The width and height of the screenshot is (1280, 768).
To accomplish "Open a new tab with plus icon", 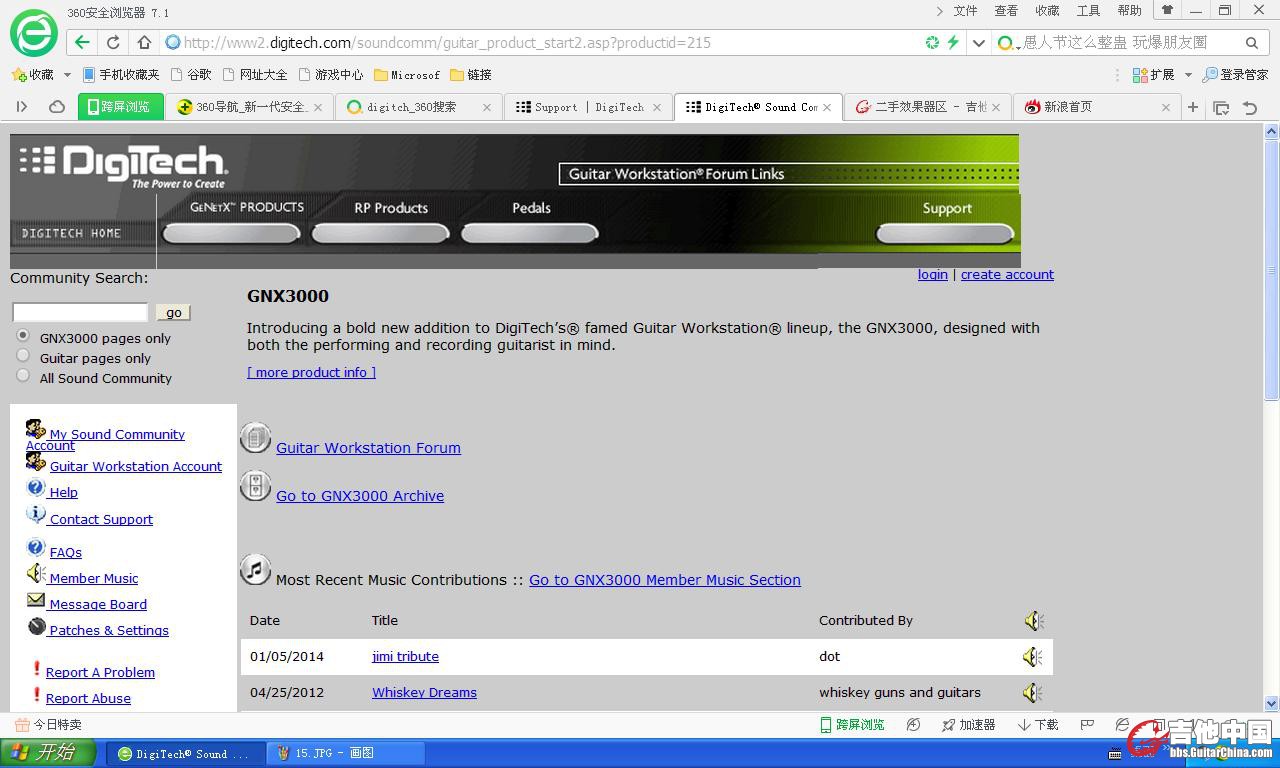I will pos(1192,107).
